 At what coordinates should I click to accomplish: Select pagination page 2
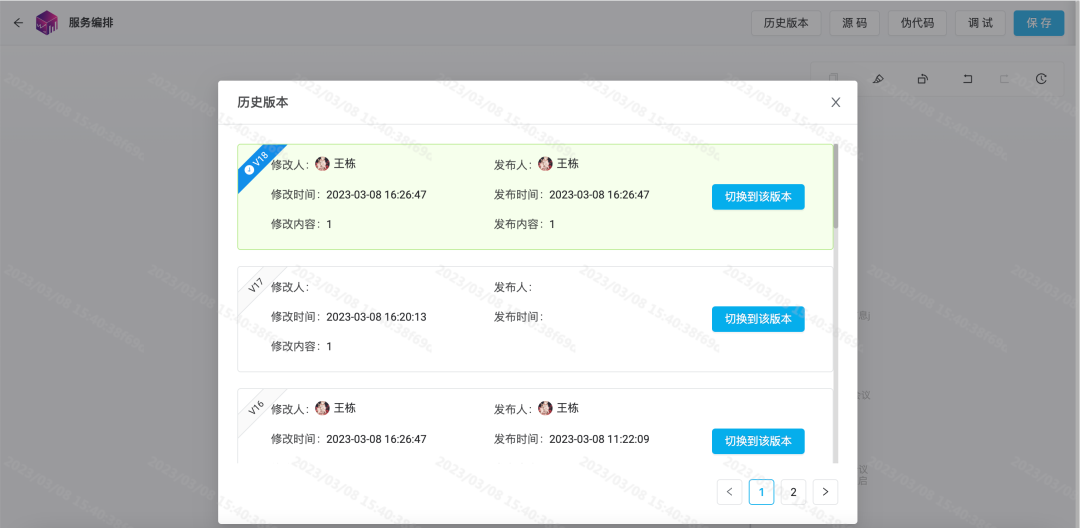click(x=793, y=492)
